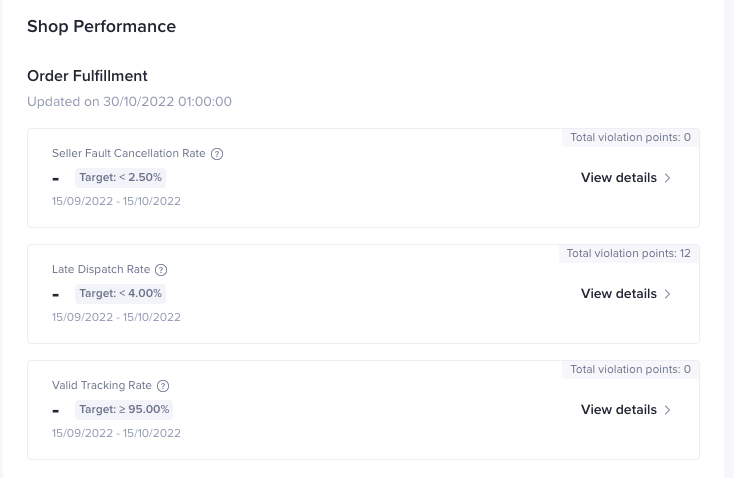Open View details for Late Dispatch Rate
Viewport: 734px width, 478px height.
(618, 294)
